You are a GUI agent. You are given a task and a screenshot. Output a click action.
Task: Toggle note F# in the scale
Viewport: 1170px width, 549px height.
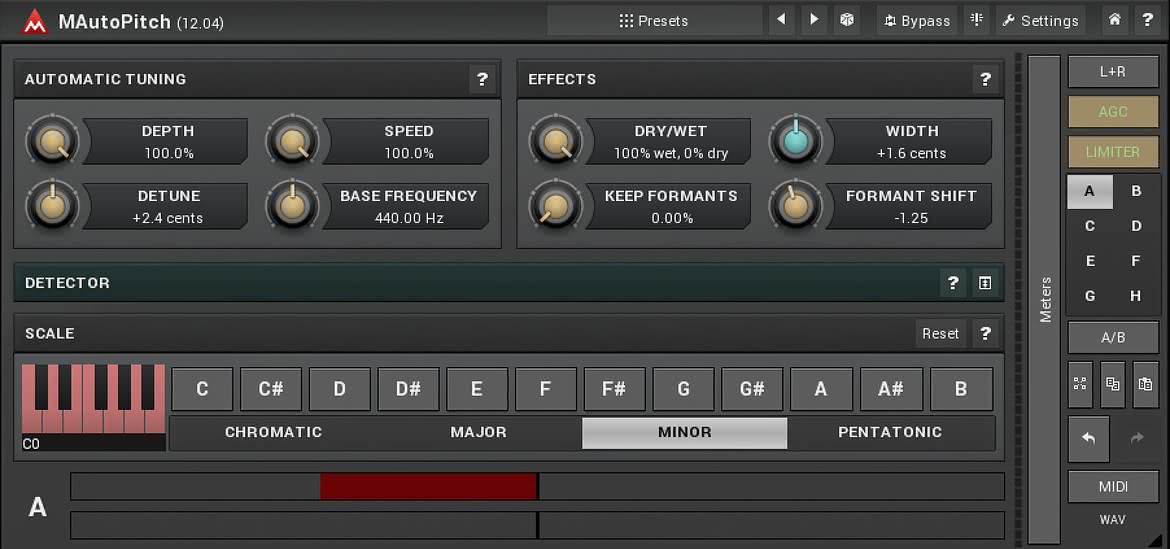614,389
